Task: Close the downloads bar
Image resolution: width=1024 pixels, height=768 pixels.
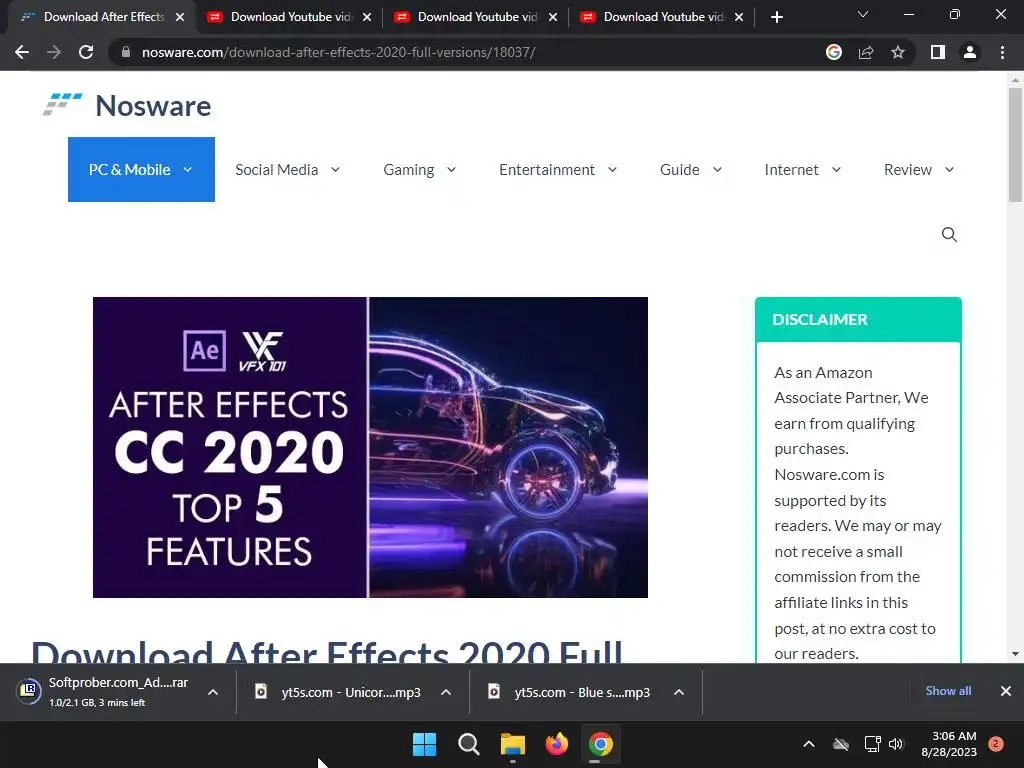Action: (1006, 691)
